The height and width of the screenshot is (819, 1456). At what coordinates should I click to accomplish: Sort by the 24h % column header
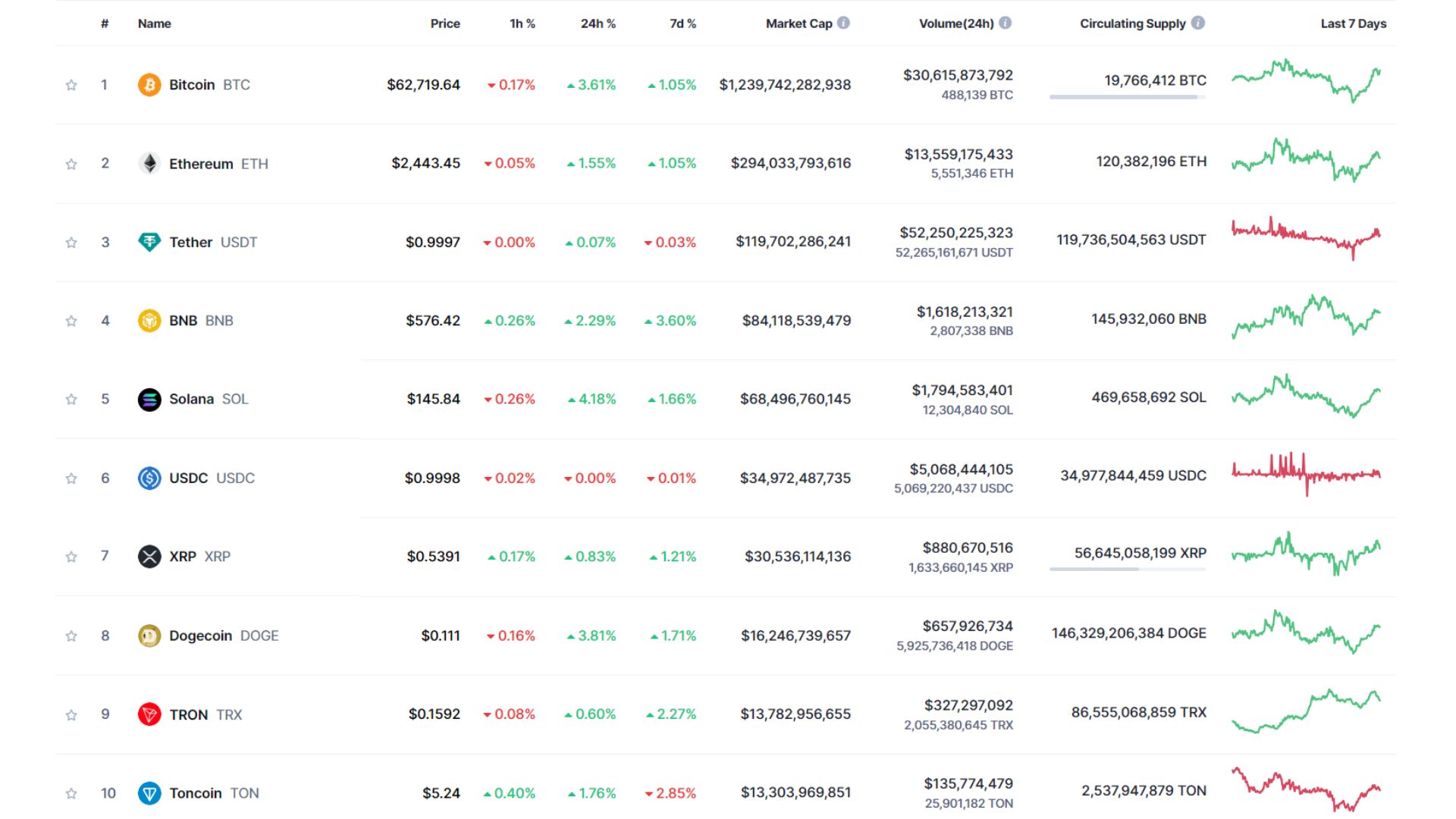(597, 24)
